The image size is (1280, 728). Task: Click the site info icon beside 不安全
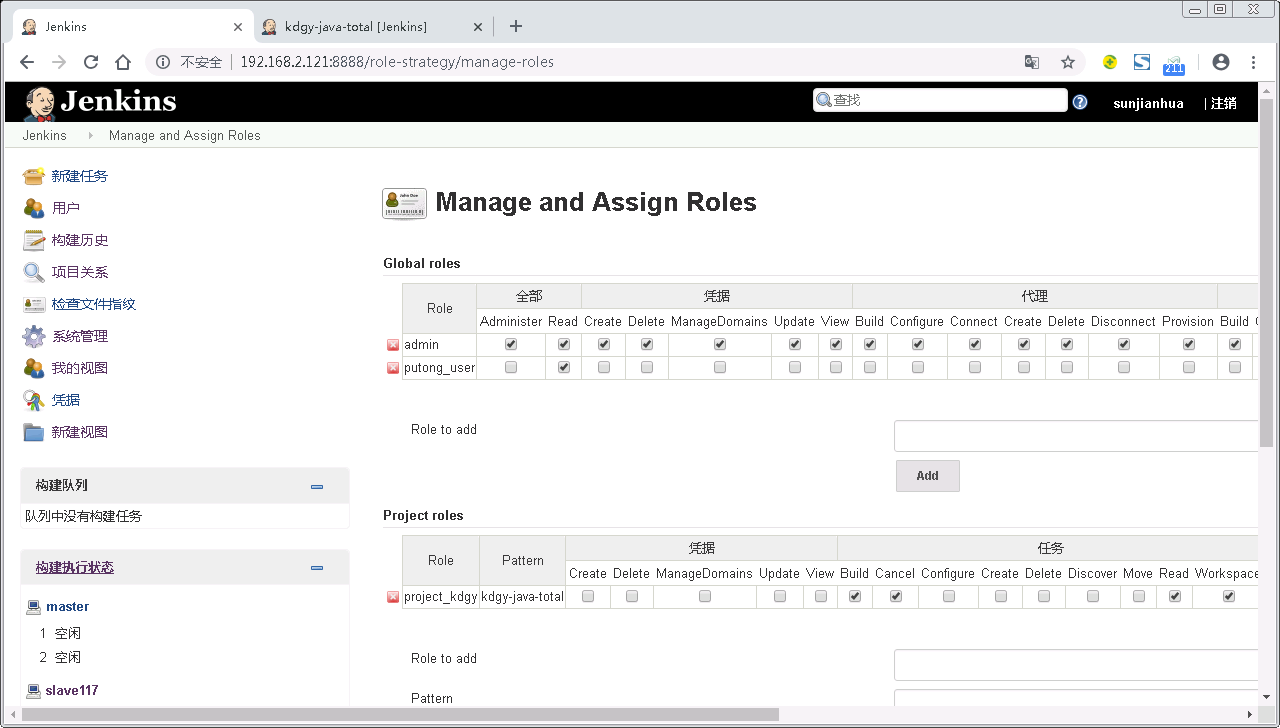pos(163,62)
